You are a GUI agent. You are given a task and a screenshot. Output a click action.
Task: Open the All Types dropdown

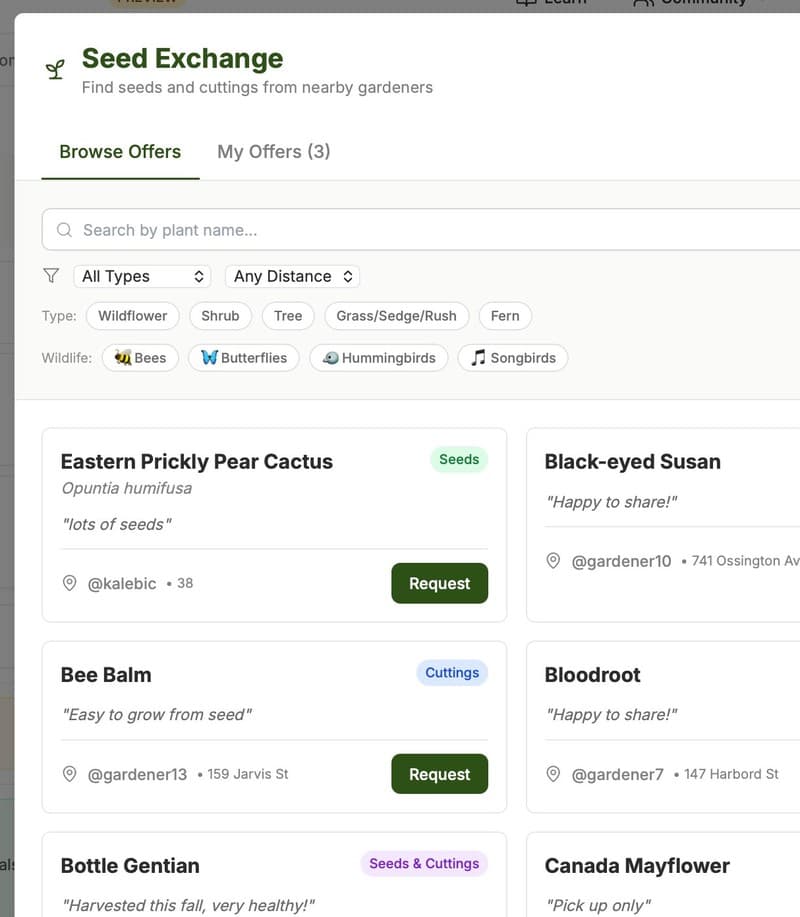[x=142, y=276]
